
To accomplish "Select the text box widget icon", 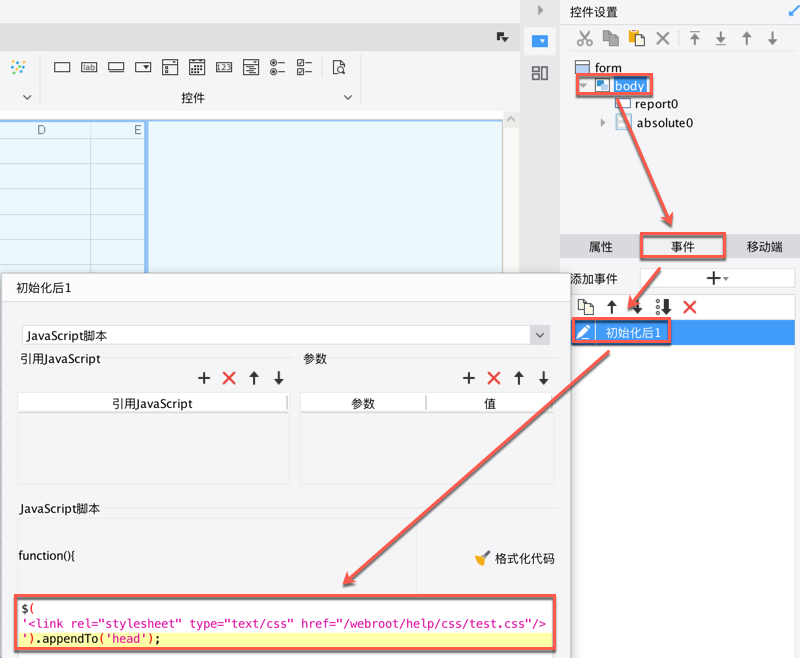I will click(x=62, y=67).
